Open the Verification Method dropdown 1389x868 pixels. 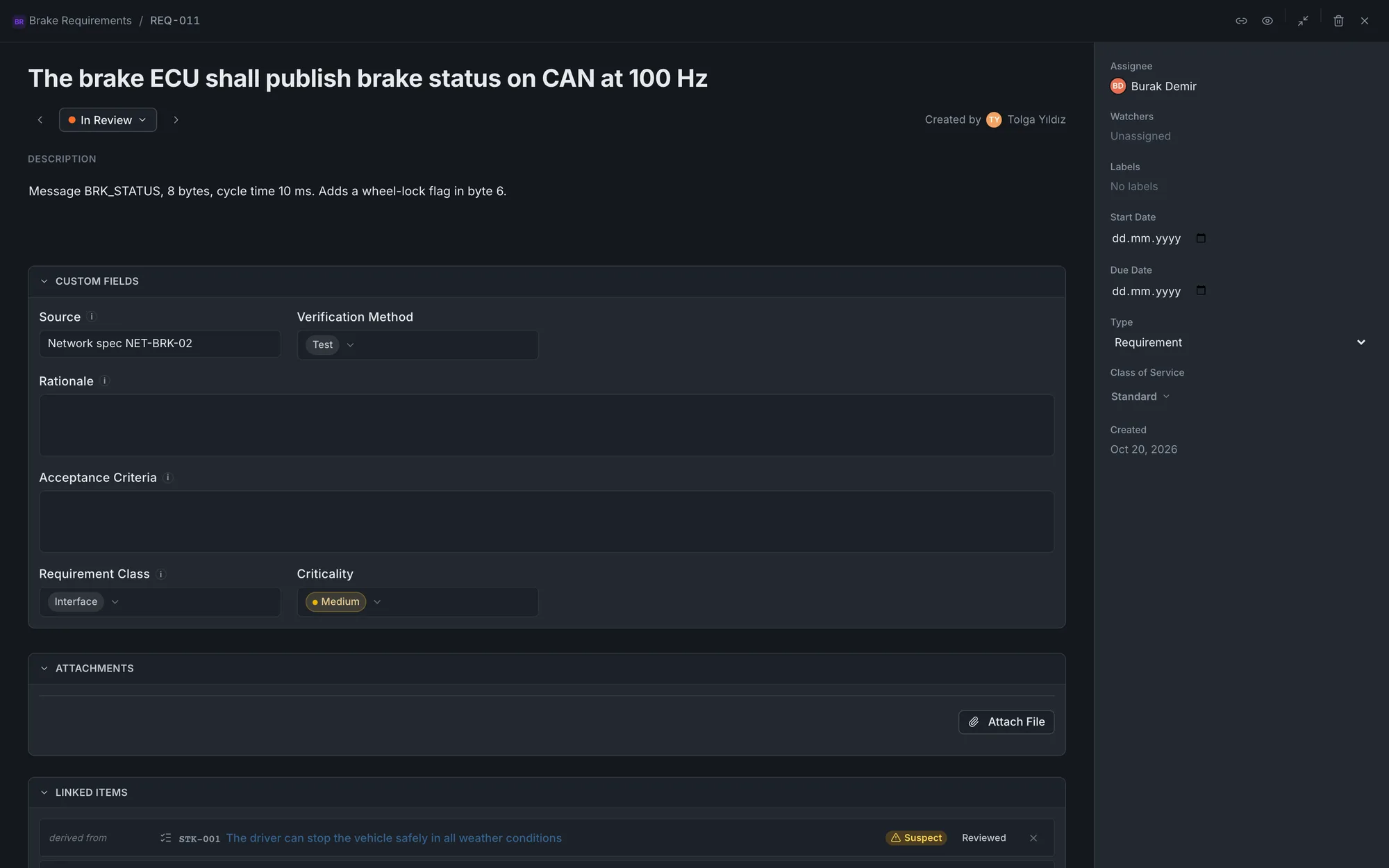coord(417,345)
